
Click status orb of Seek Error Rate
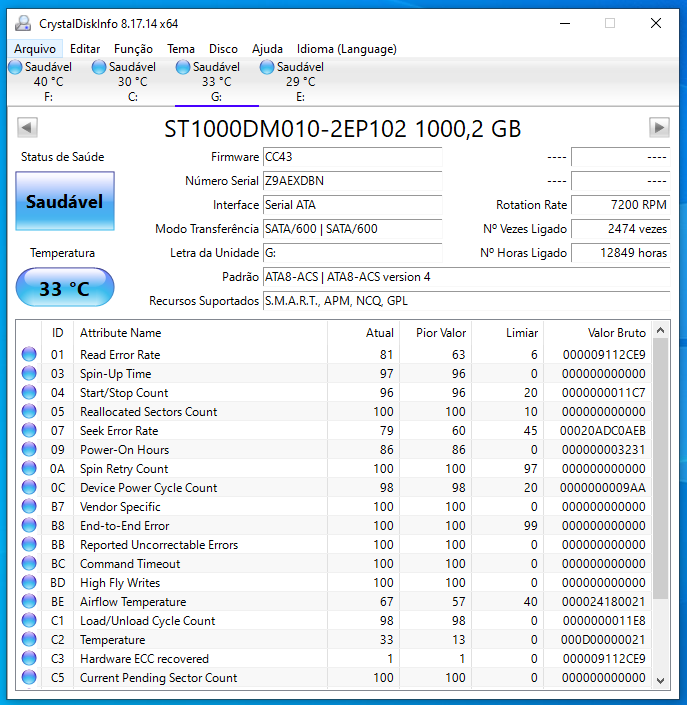[x=29, y=430]
